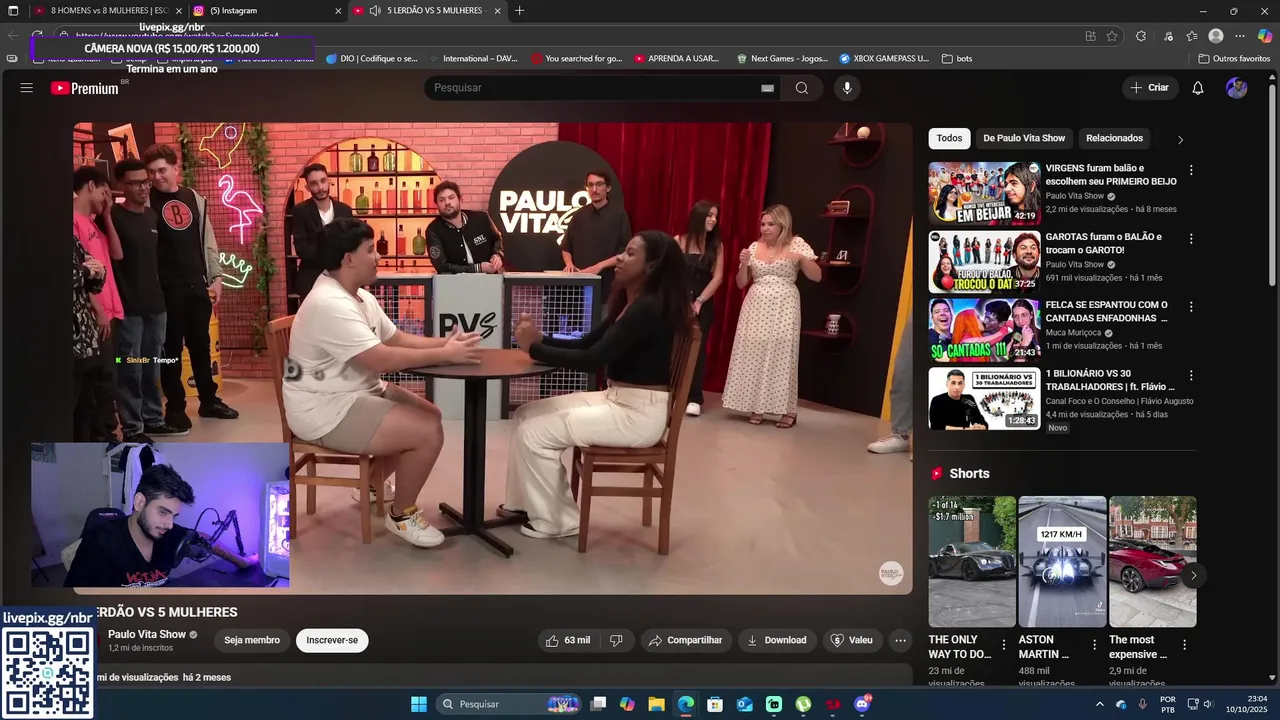Open options for THE ONLY WAY short
The height and width of the screenshot is (720, 1280).
tap(1004, 645)
